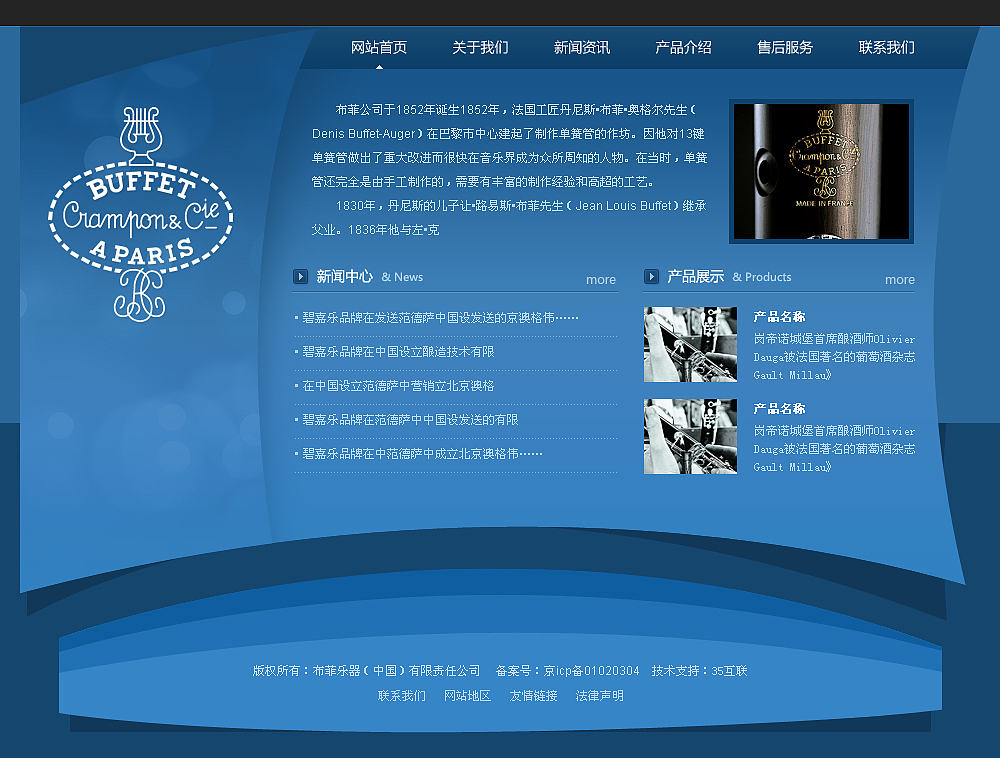Click the paragraph beginning 1830年，丹尼斯的儿子
The image size is (1000, 758).
click(x=509, y=217)
